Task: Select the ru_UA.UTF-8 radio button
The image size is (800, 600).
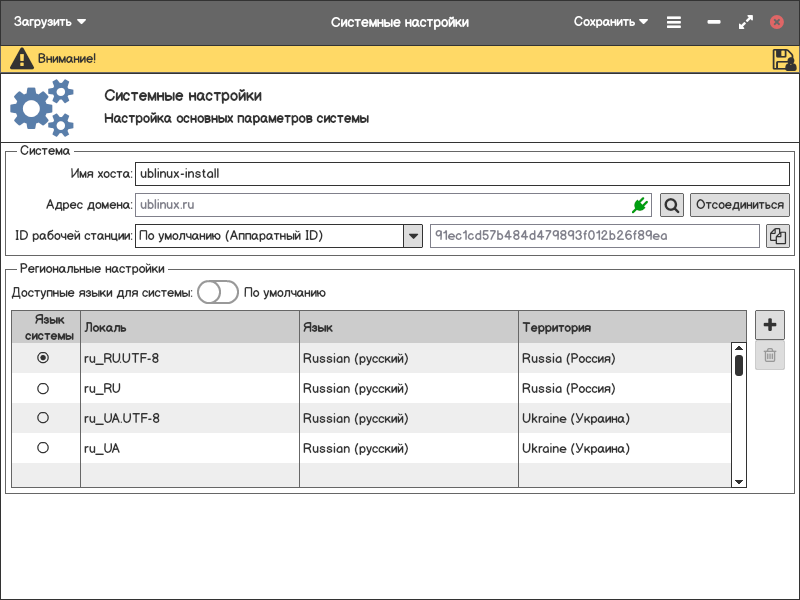Action: point(43,418)
